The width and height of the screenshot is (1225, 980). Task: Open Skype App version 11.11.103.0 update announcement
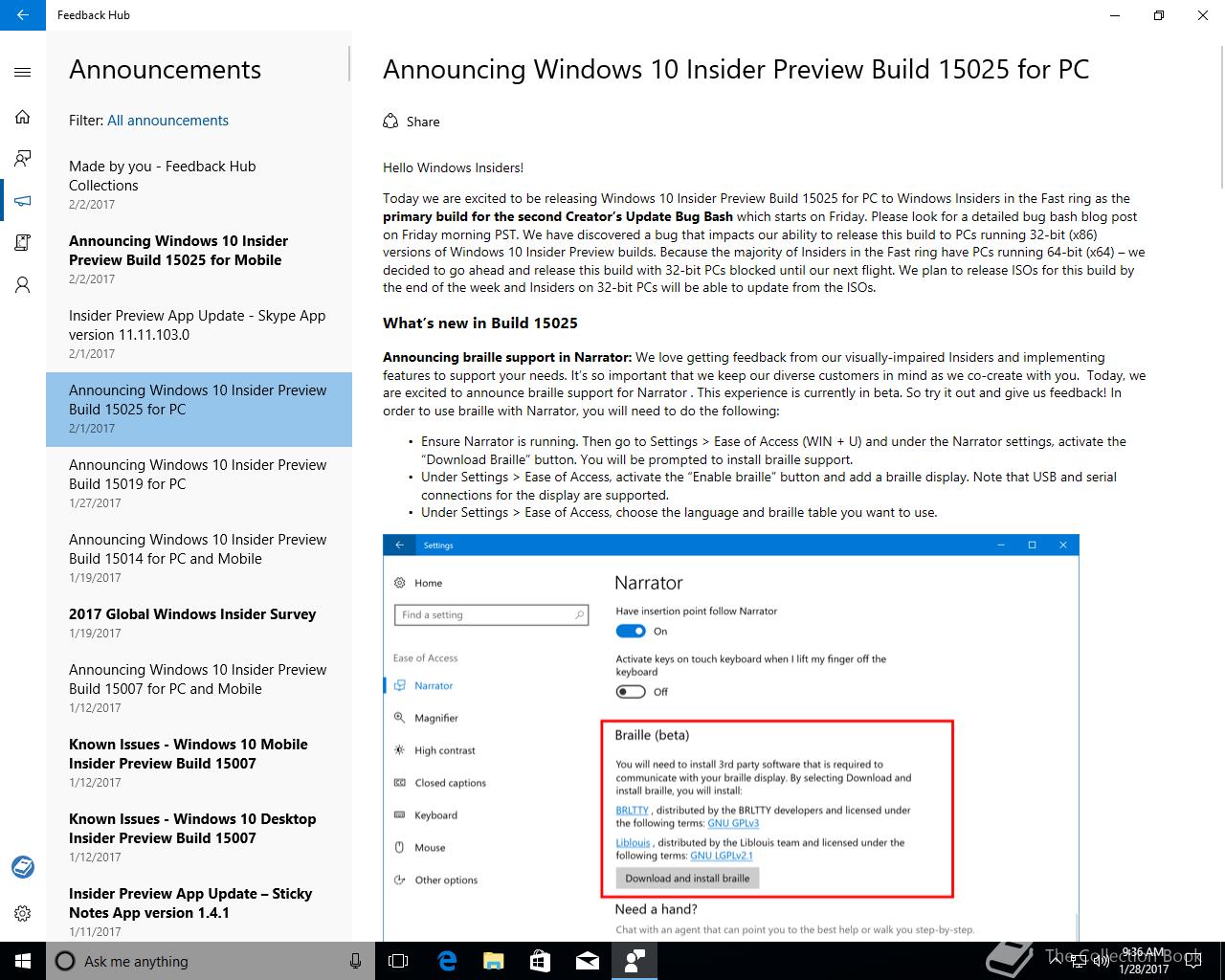199,334
